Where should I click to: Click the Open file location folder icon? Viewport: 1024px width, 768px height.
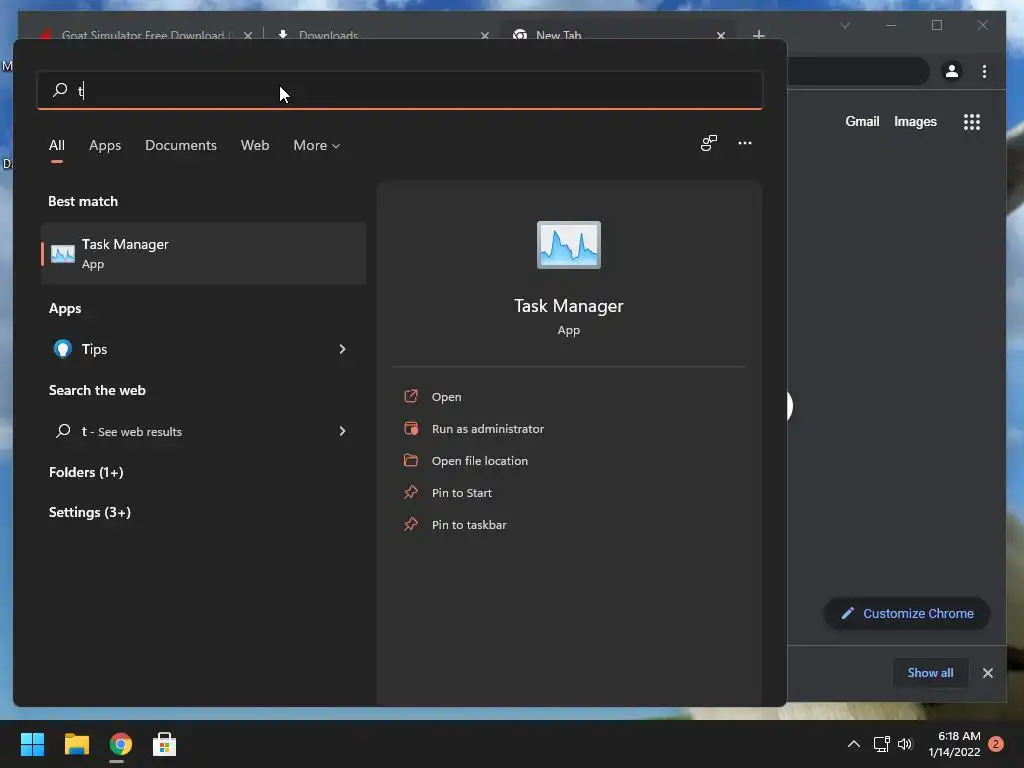411,460
